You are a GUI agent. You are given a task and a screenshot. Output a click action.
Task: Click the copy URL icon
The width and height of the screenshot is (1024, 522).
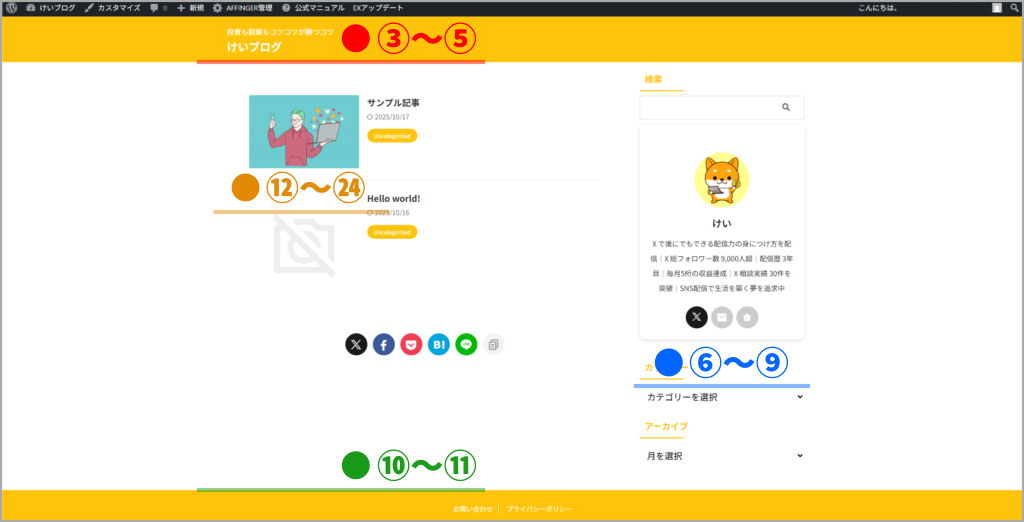pos(492,345)
